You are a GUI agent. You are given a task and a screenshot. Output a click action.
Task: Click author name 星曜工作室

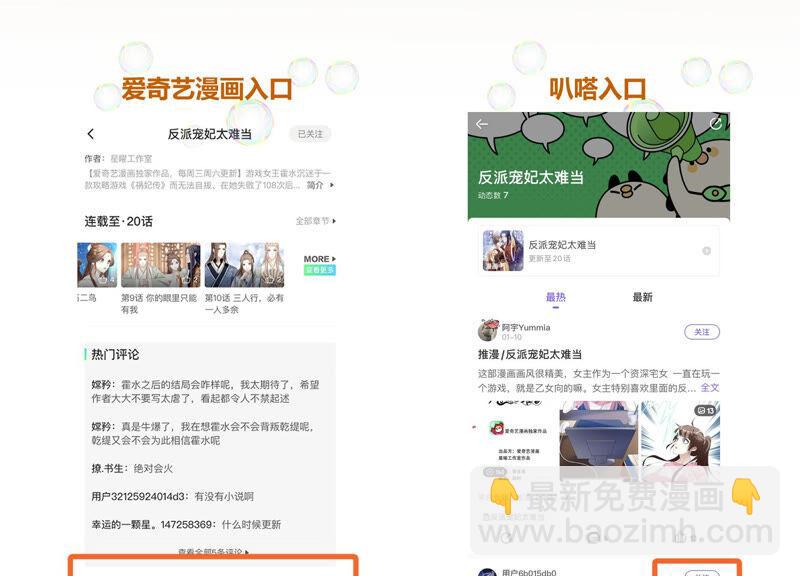131,159
